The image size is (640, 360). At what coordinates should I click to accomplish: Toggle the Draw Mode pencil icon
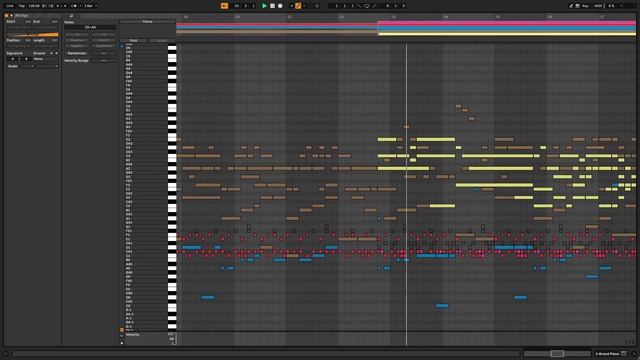pos(571,6)
